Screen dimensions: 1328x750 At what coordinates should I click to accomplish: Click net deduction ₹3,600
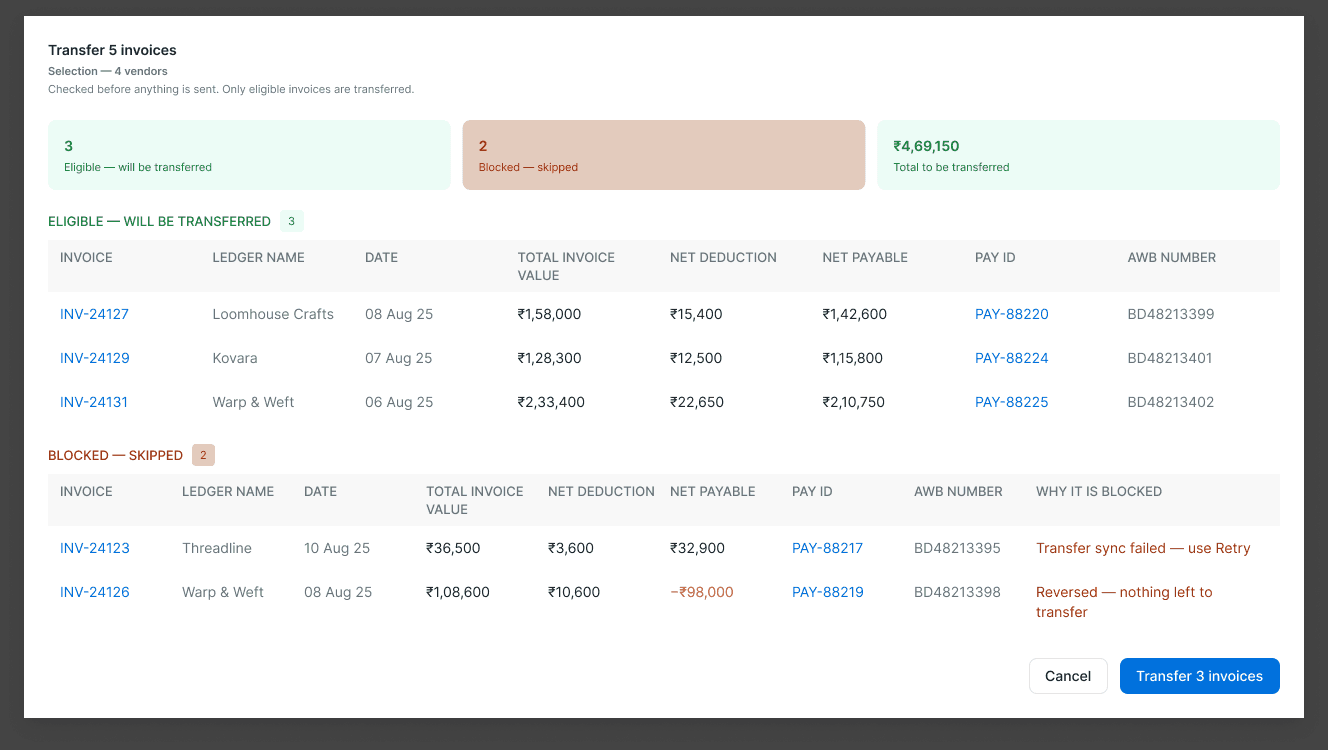[571, 548]
